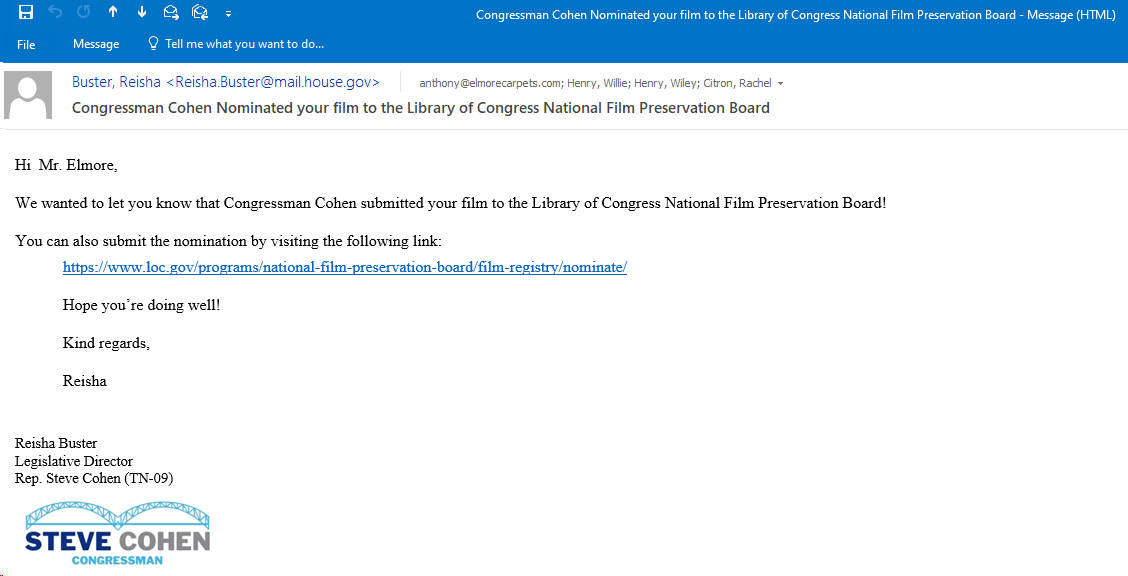Click in Tell me what you want to do field

pos(245,44)
